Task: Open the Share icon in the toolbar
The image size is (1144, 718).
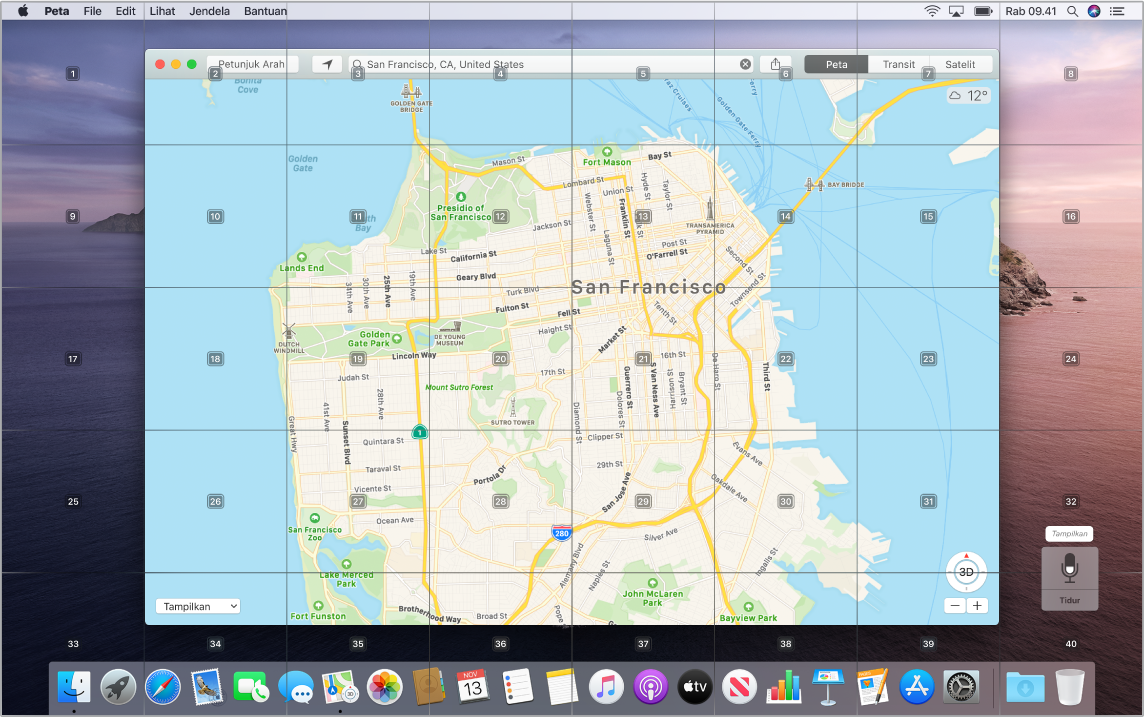Action: 776,63
